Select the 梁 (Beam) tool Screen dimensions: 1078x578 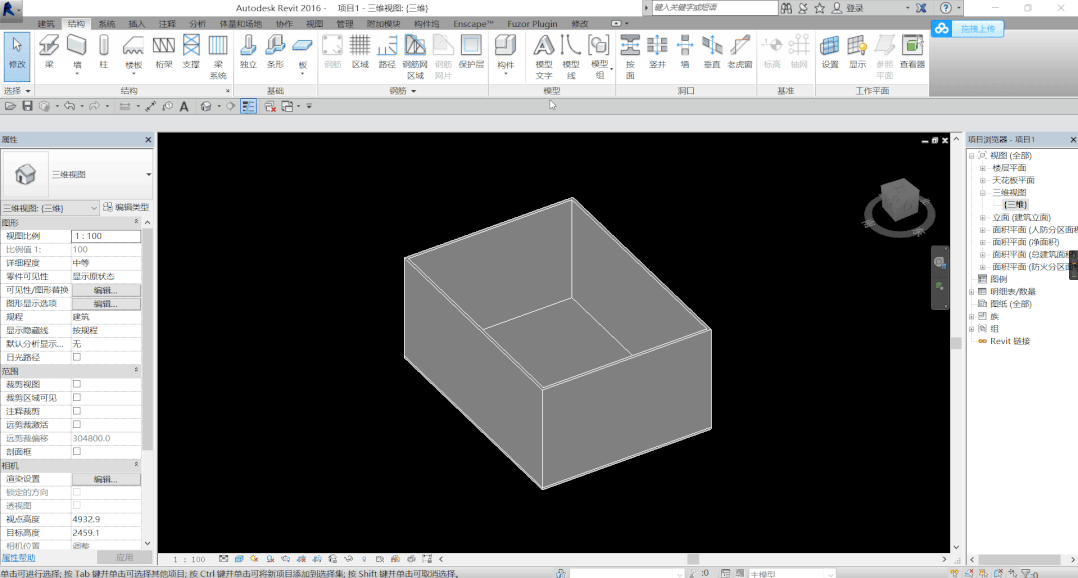(x=49, y=52)
